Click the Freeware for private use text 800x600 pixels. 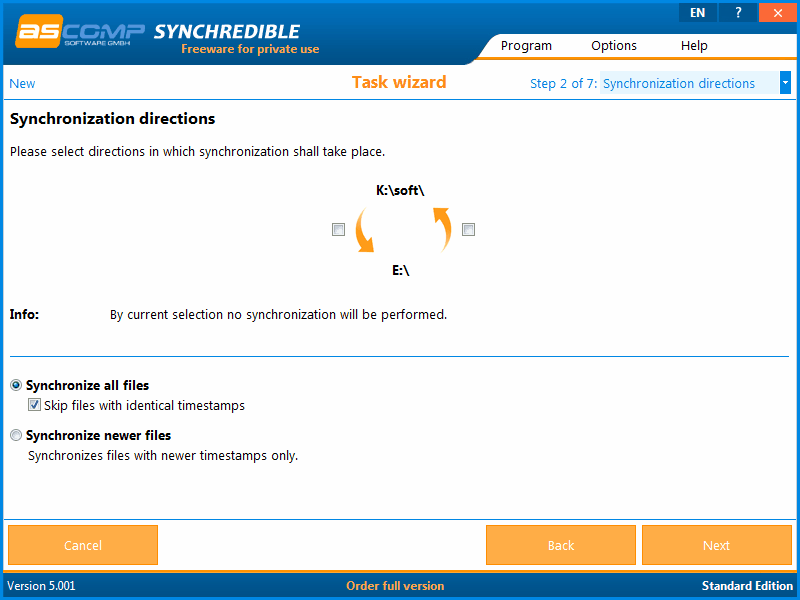tap(250, 49)
